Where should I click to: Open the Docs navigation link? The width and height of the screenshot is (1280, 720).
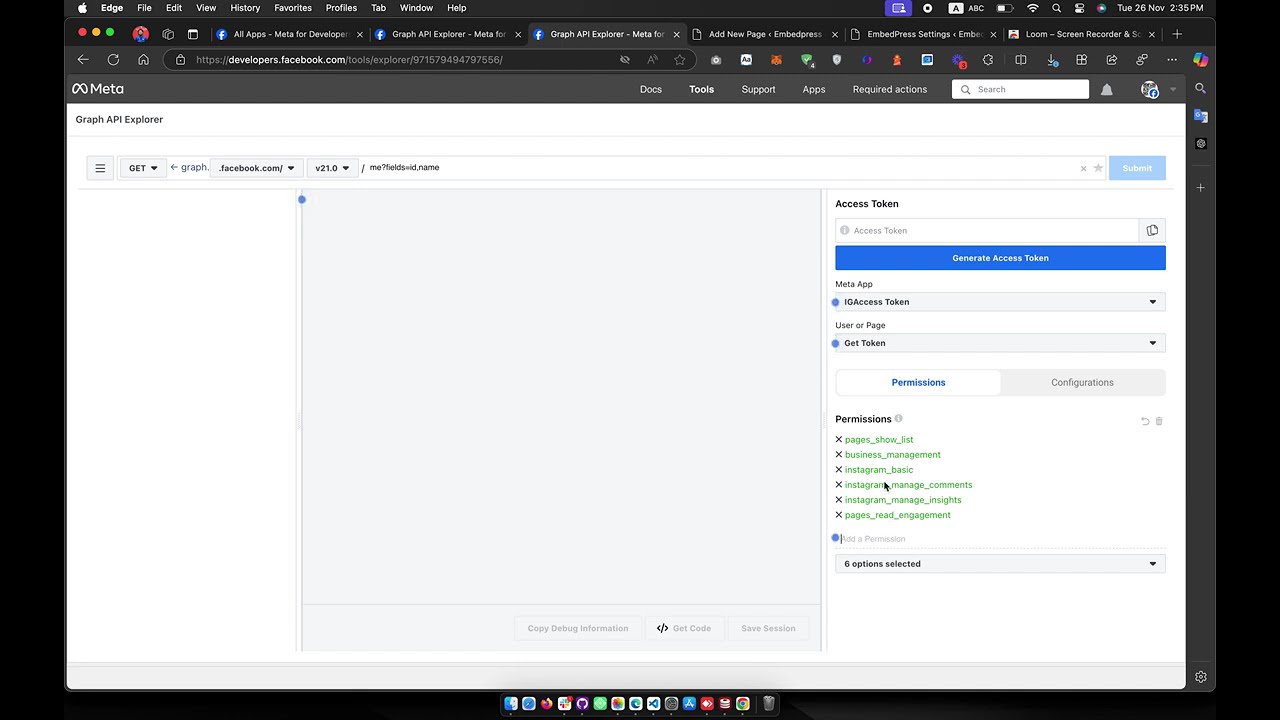point(651,90)
